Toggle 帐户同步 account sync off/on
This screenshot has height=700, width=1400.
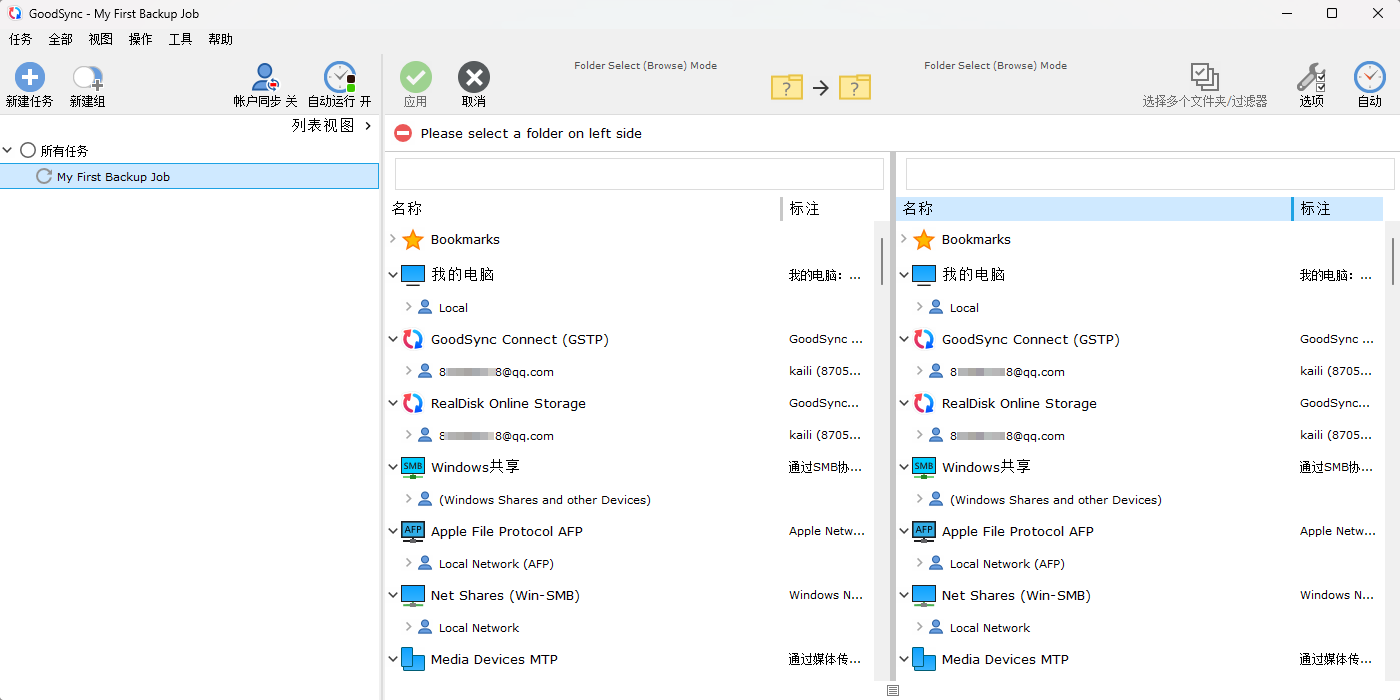click(265, 78)
